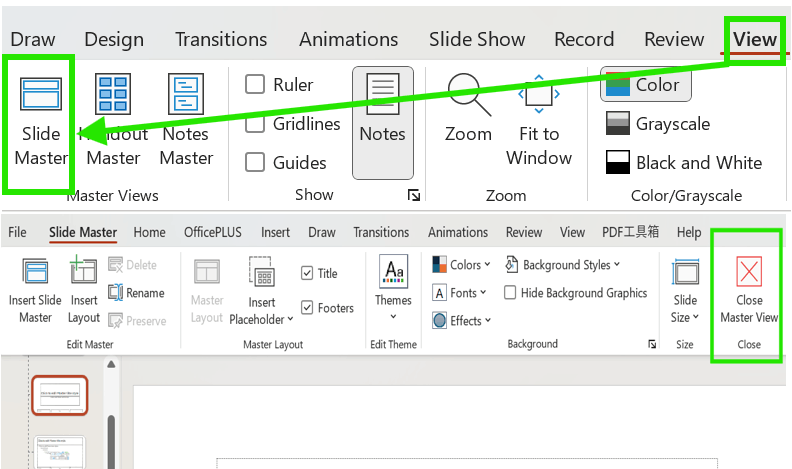Open the Background group dialog launcher
Screen dimensions: 792x469
[x=652, y=344]
